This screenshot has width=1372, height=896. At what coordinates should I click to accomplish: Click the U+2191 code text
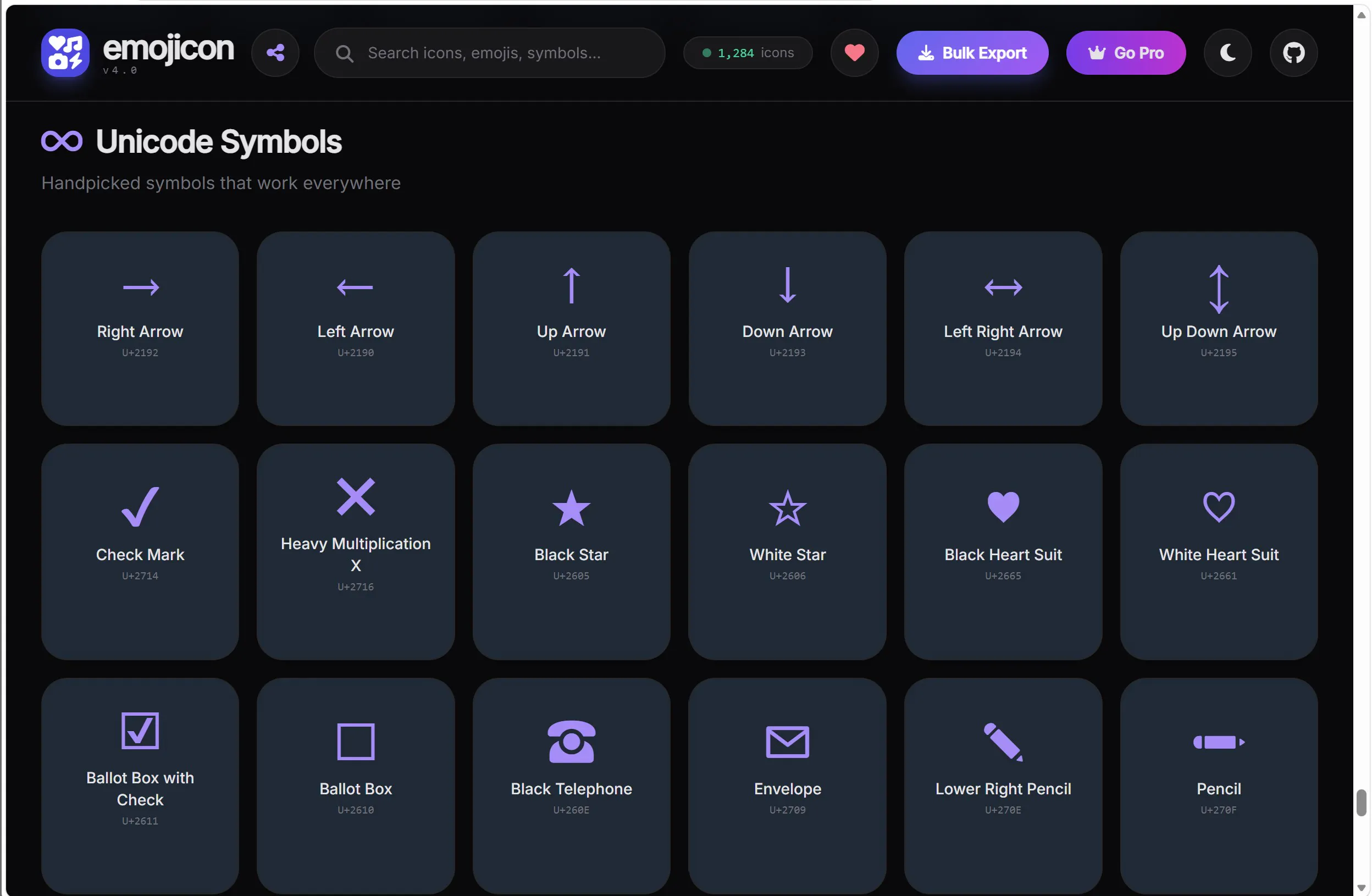click(x=571, y=352)
